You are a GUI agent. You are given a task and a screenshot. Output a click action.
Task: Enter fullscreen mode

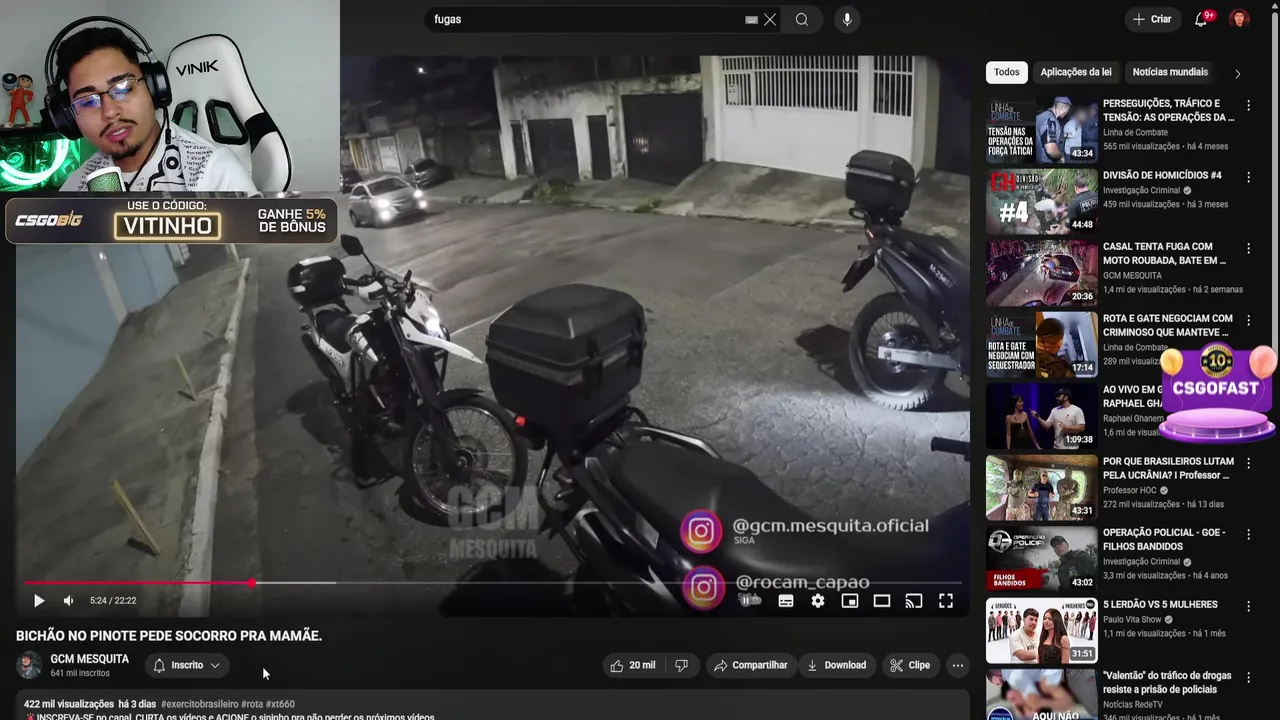(x=946, y=601)
